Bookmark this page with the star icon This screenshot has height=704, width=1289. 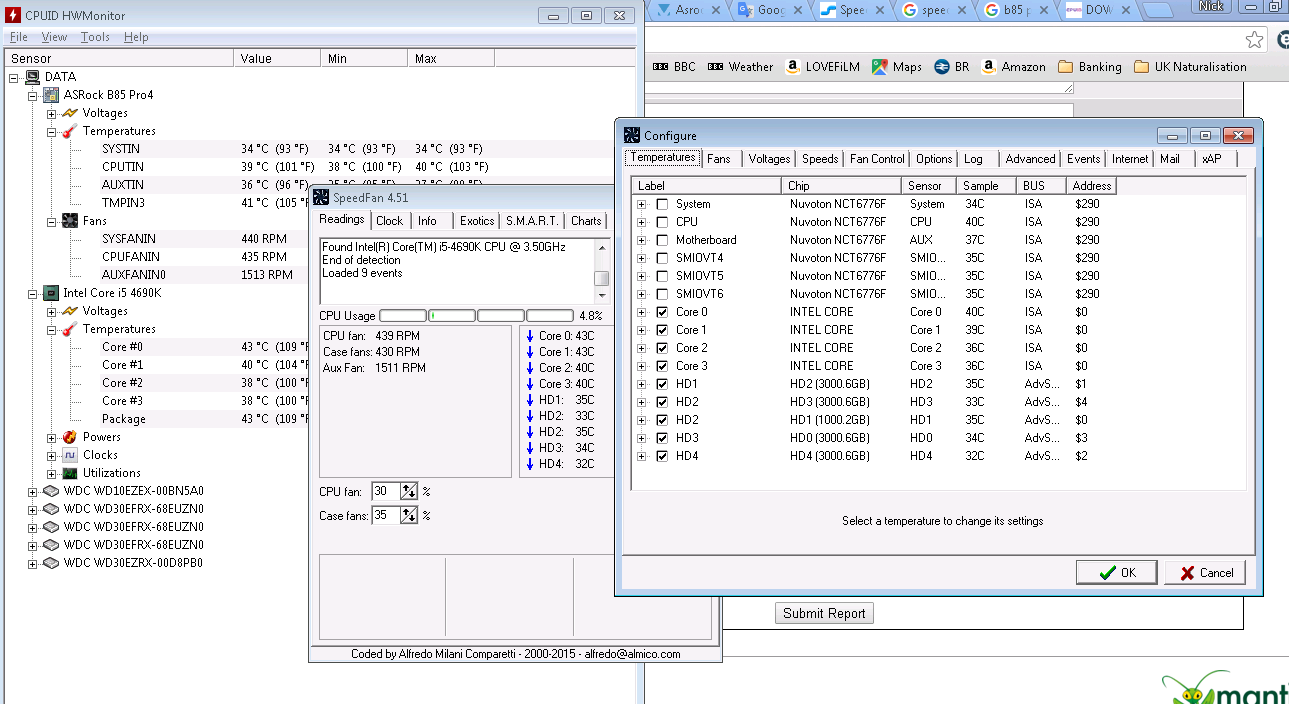tap(1255, 39)
